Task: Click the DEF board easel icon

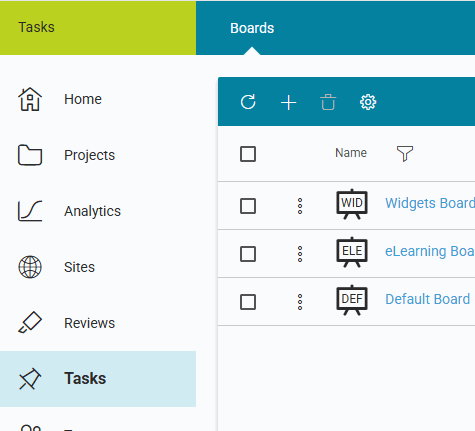Action: point(352,300)
